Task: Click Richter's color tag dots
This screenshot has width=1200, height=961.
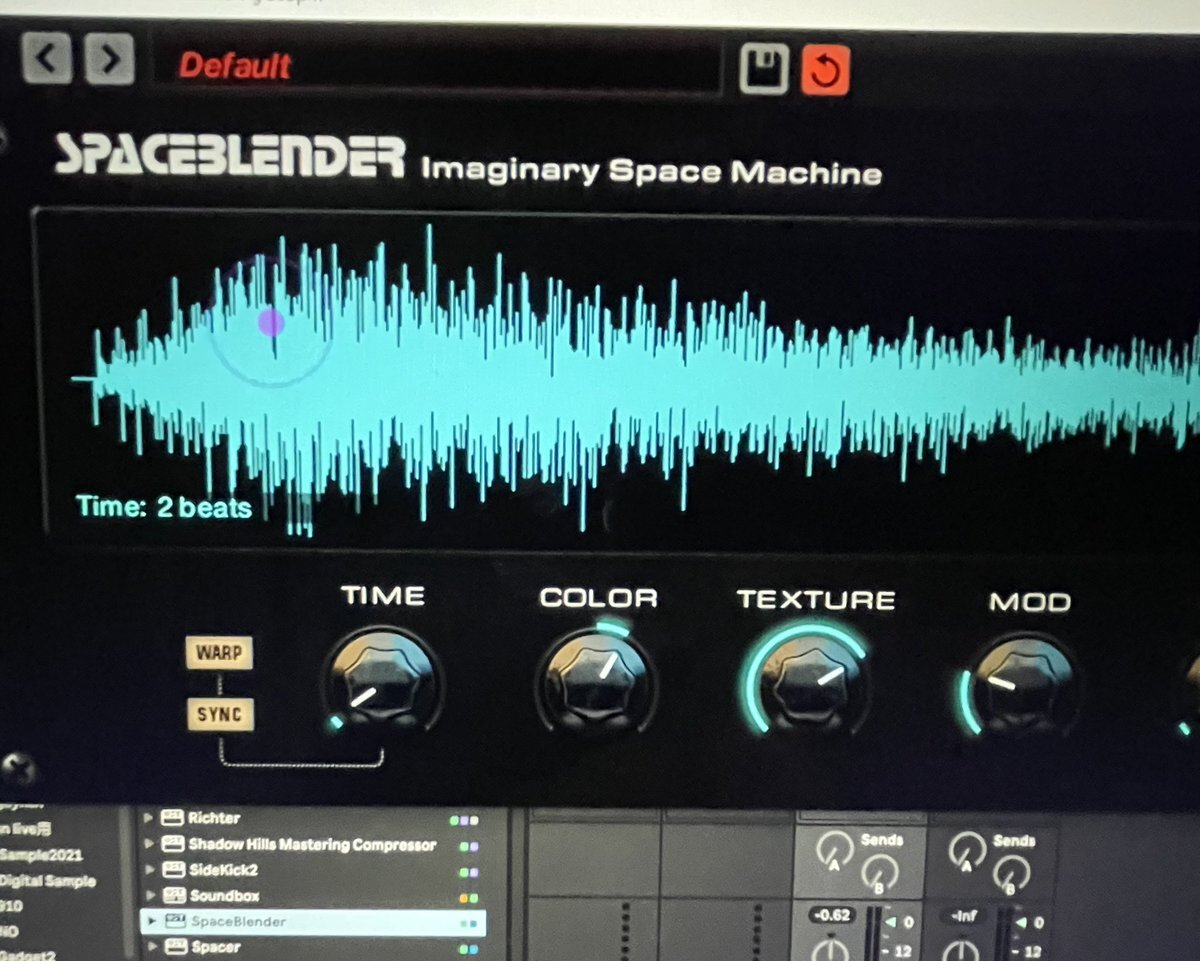Action: pos(464,820)
